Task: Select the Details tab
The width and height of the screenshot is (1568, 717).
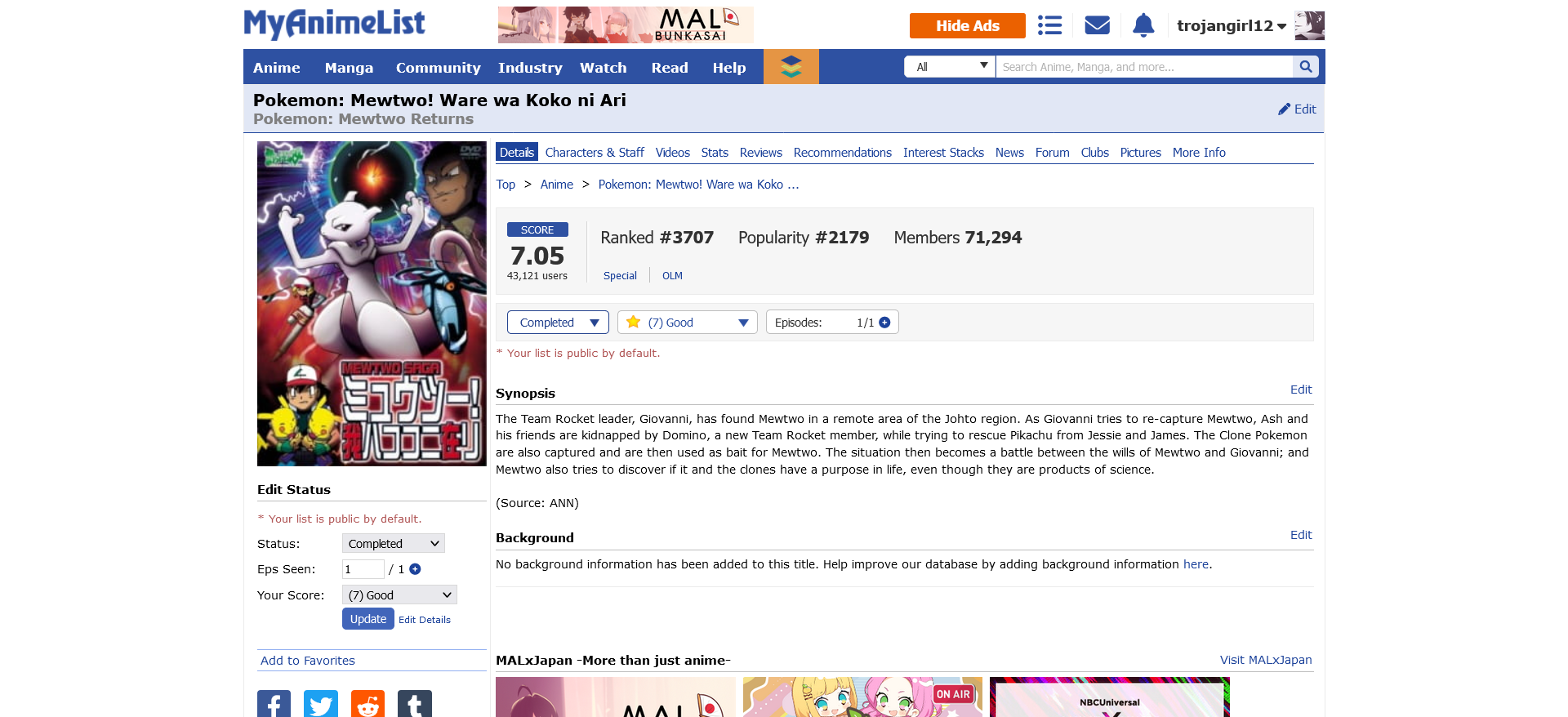Action: (x=517, y=153)
